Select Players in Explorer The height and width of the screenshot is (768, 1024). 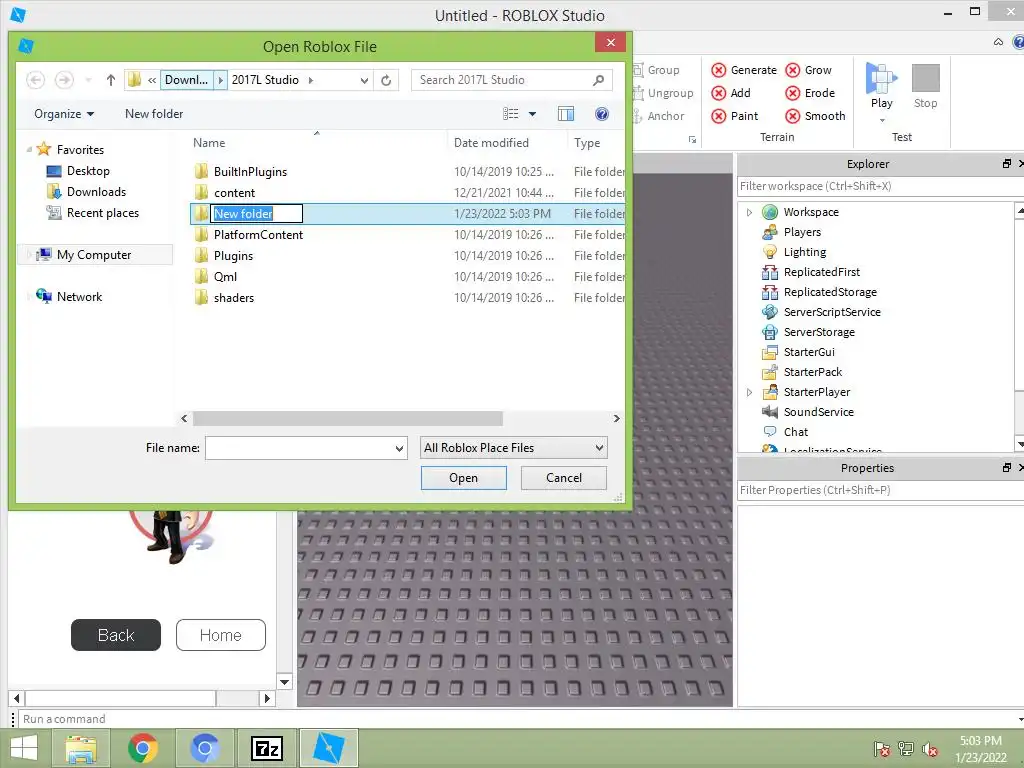[x=802, y=232]
